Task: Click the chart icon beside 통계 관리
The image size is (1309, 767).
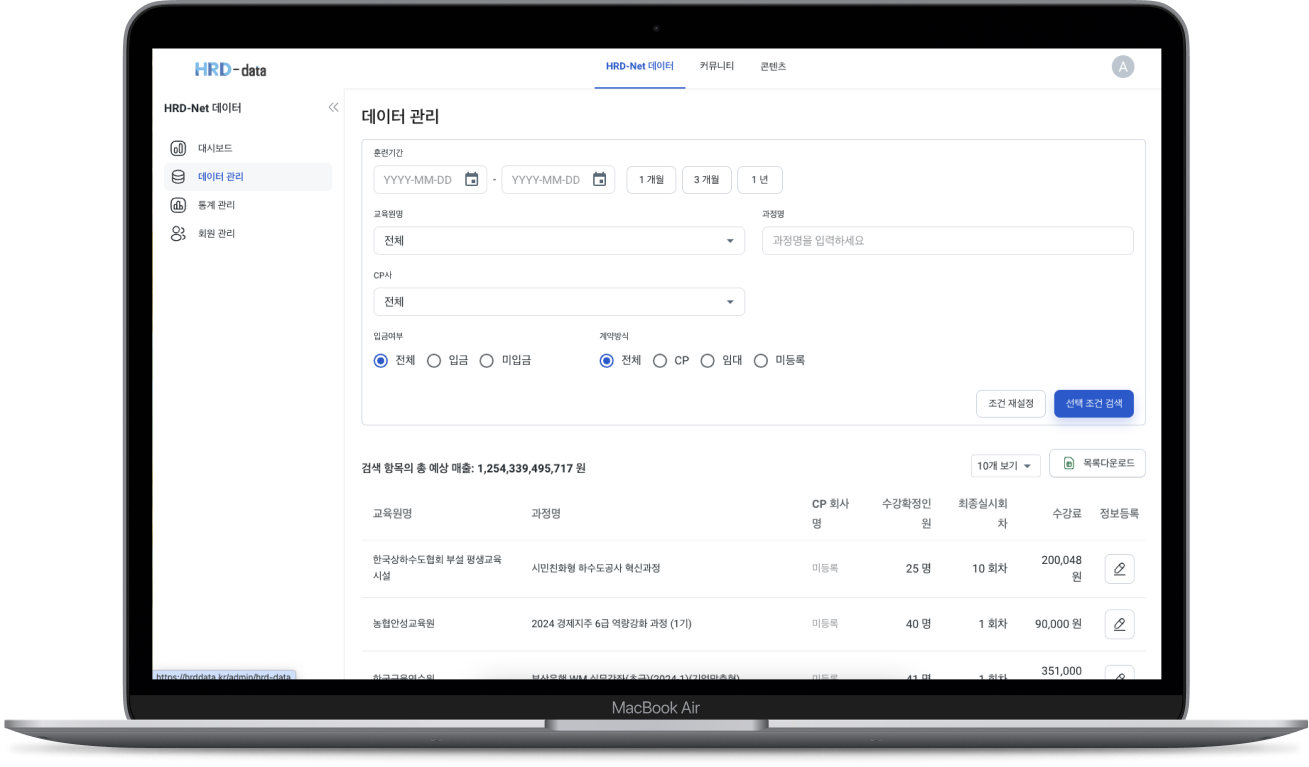Action: tap(178, 205)
